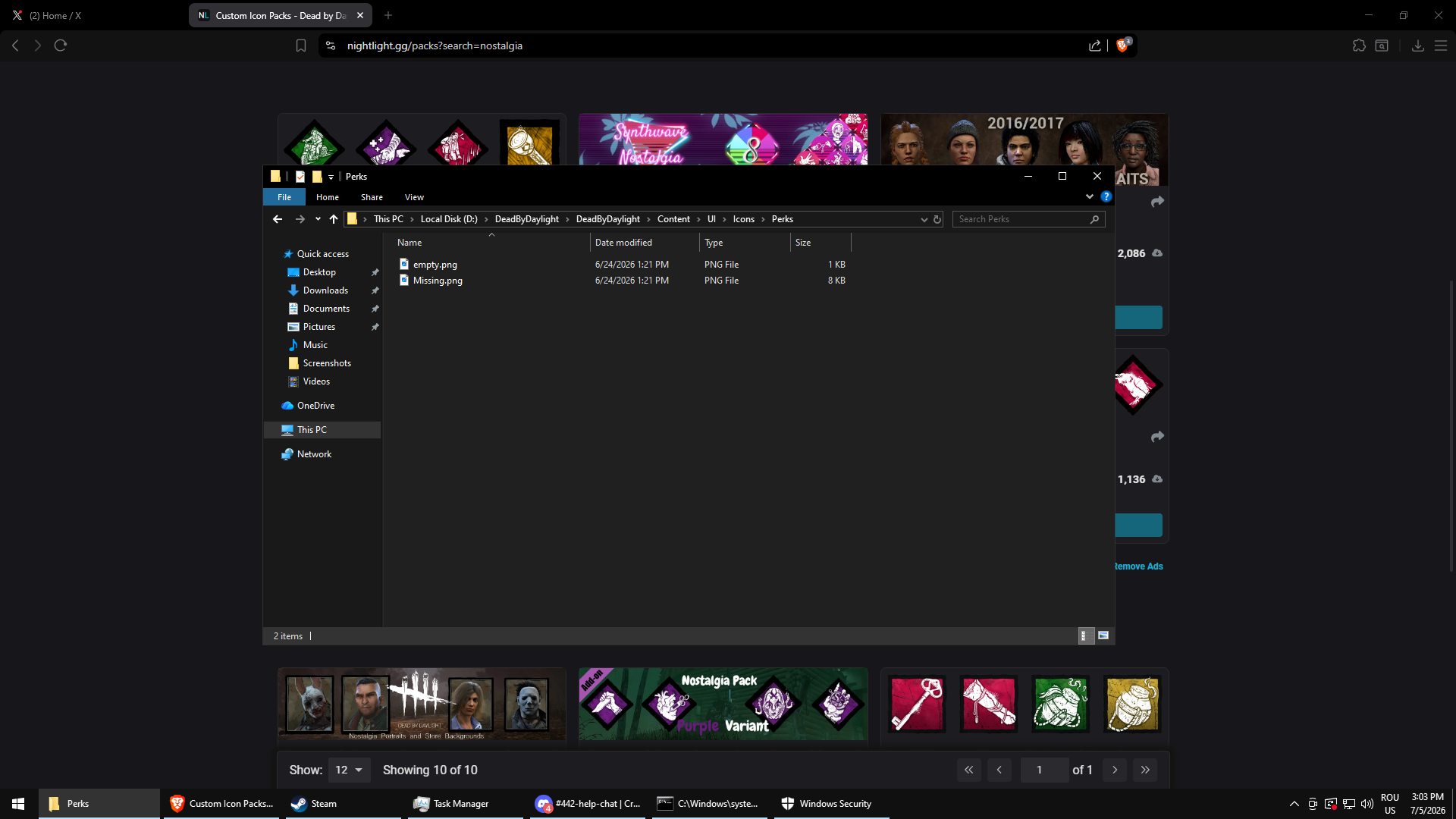The width and height of the screenshot is (1456, 819).
Task: Click the Remove Ads link
Action: [x=1138, y=566]
